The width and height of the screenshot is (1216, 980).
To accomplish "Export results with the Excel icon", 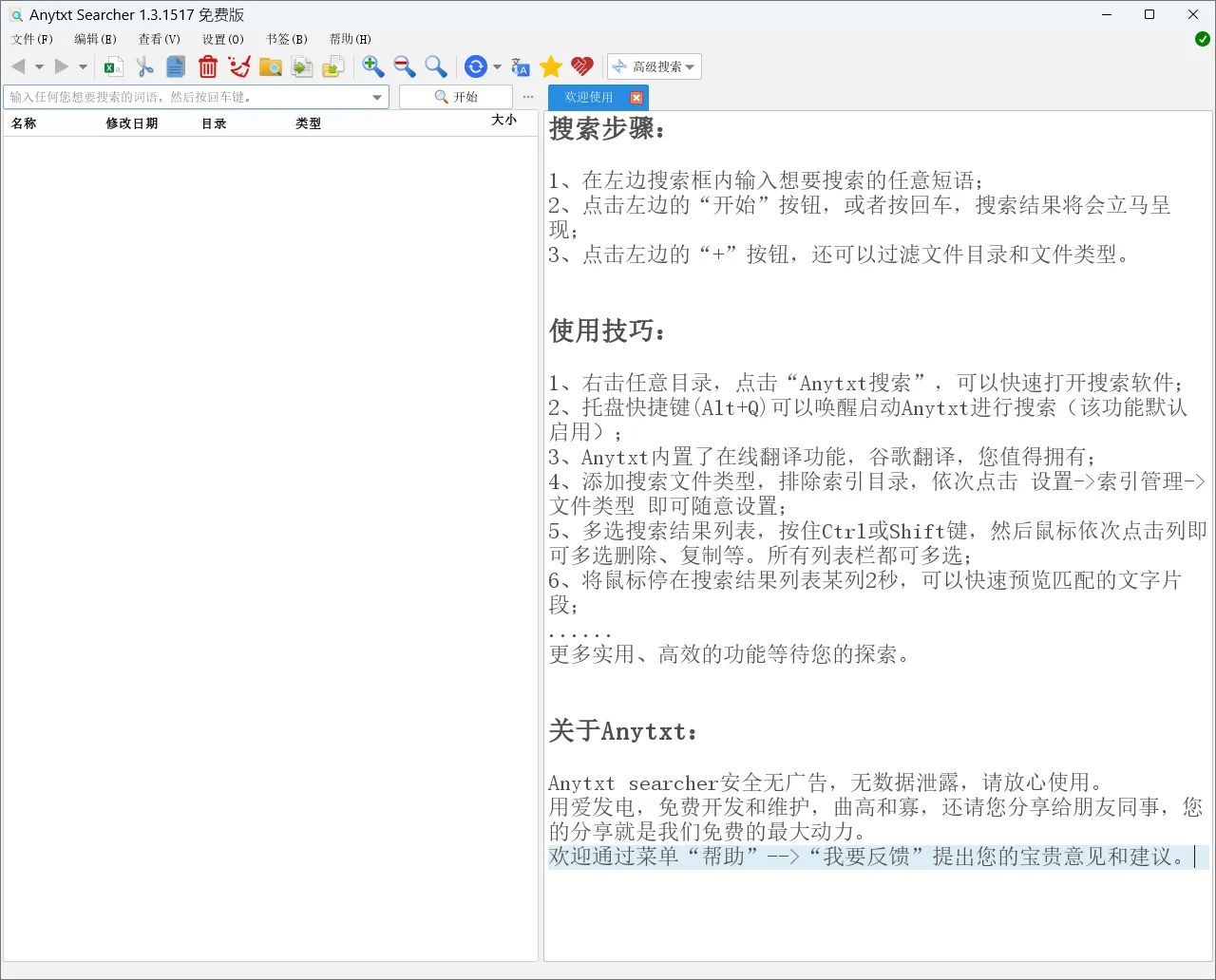I will [x=114, y=66].
